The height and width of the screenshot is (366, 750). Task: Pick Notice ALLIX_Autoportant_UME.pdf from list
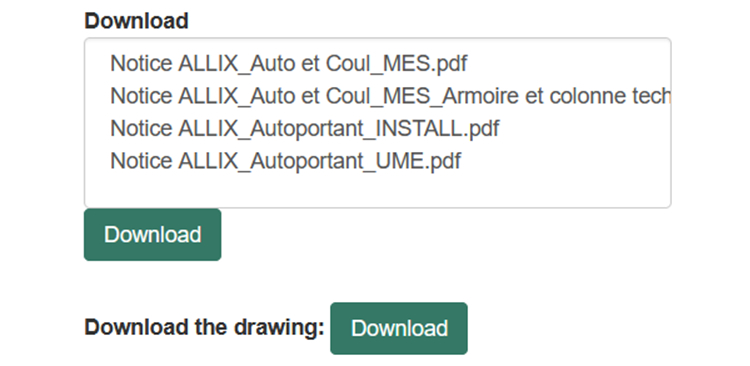pos(378,161)
